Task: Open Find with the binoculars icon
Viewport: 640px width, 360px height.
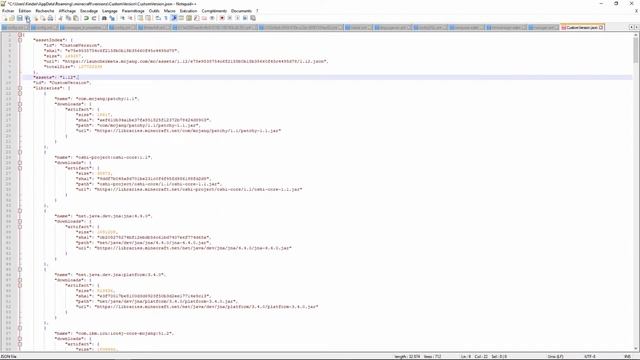Action: pyautogui.click(x=104, y=18)
